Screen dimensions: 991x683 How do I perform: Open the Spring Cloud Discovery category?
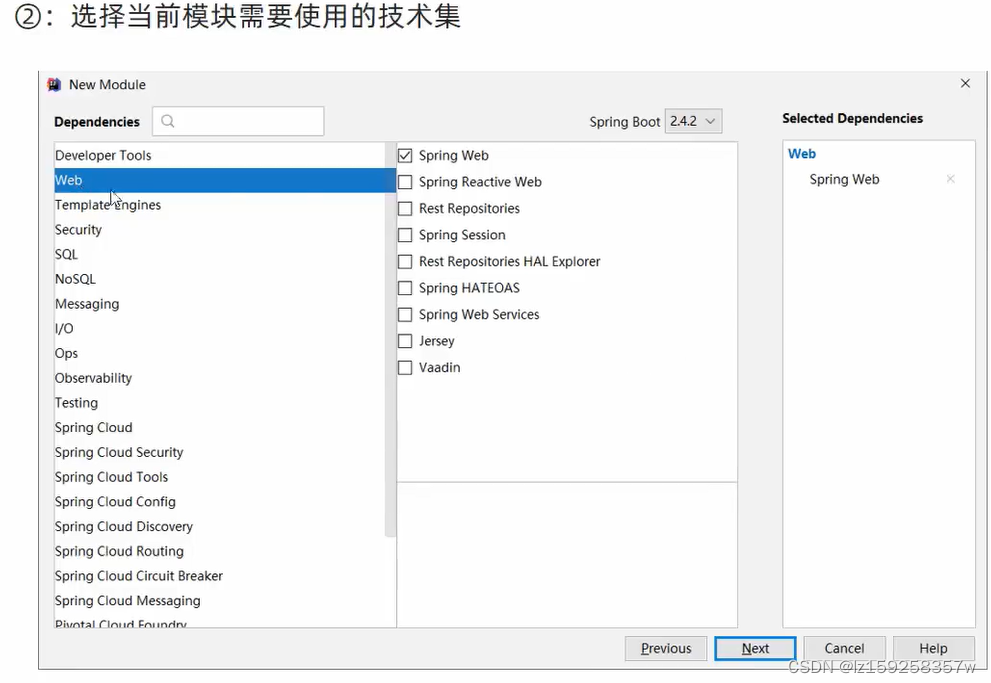[x=124, y=526]
